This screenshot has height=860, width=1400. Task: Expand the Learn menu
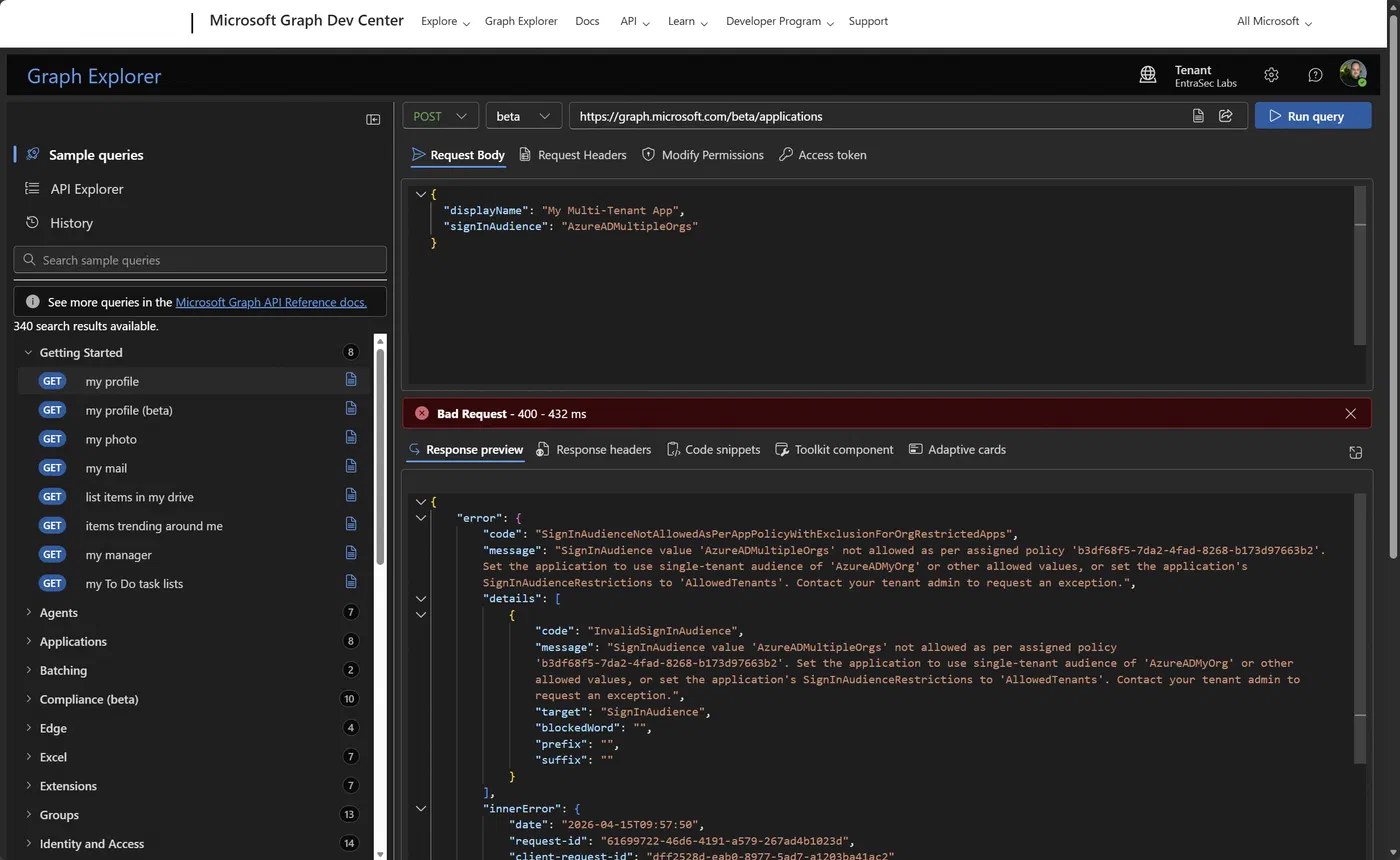pyautogui.click(x=688, y=21)
